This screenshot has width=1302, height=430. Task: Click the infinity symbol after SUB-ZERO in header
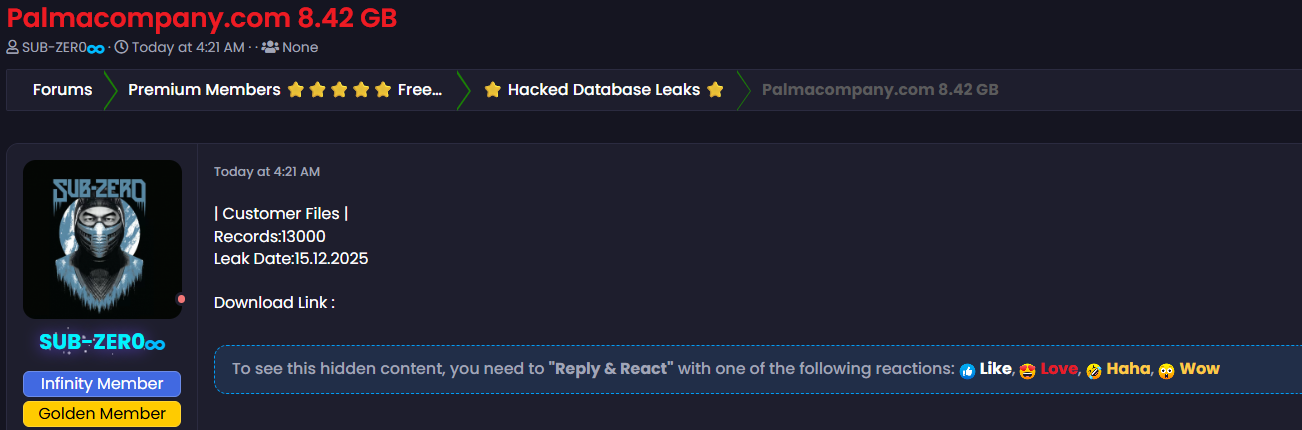[x=95, y=48]
